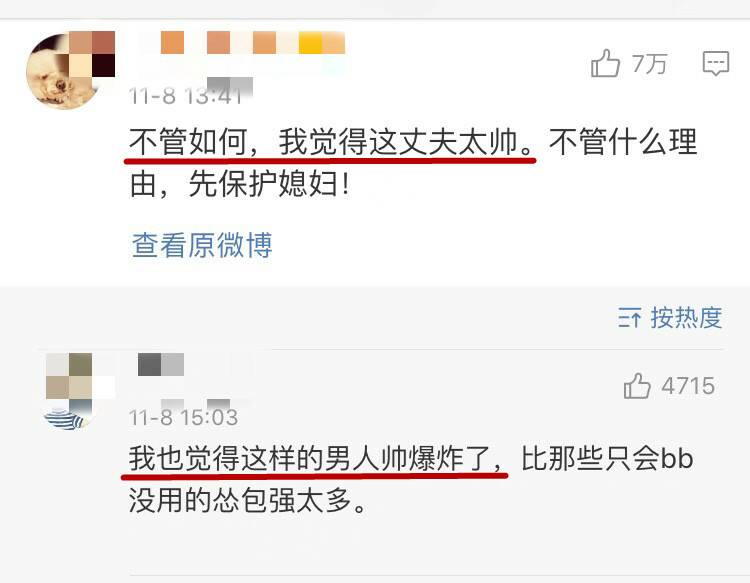This screenshot has width=750, height=583.
Task: Open replies via the speech bubble icon
Action: tap(716, 63)
